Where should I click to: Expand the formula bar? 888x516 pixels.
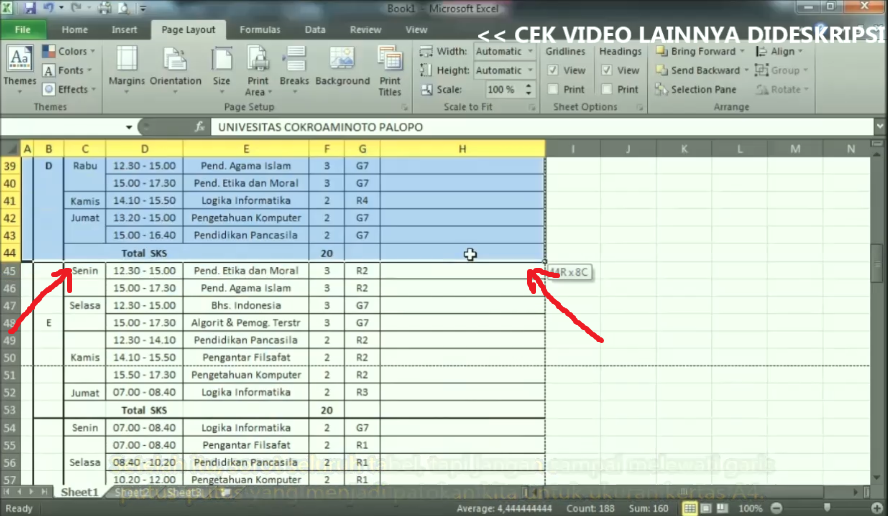[880, 126]
